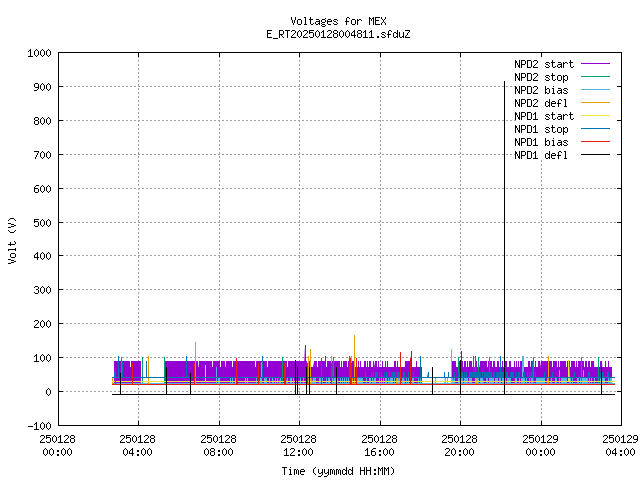Click the '250128 08:00' x-axis tick label
Viewport: 640px width, 480px height.
tap(218, 445)
